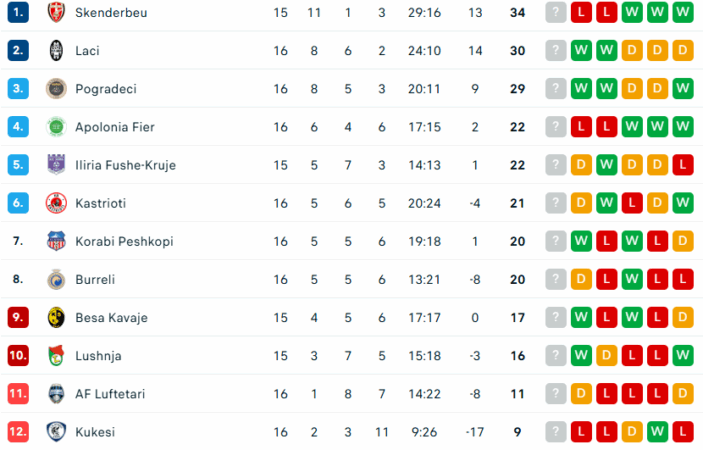Click the Kastrioti team crest
The width and height of the screenshot is (703, 450).
tap(56, 203)
